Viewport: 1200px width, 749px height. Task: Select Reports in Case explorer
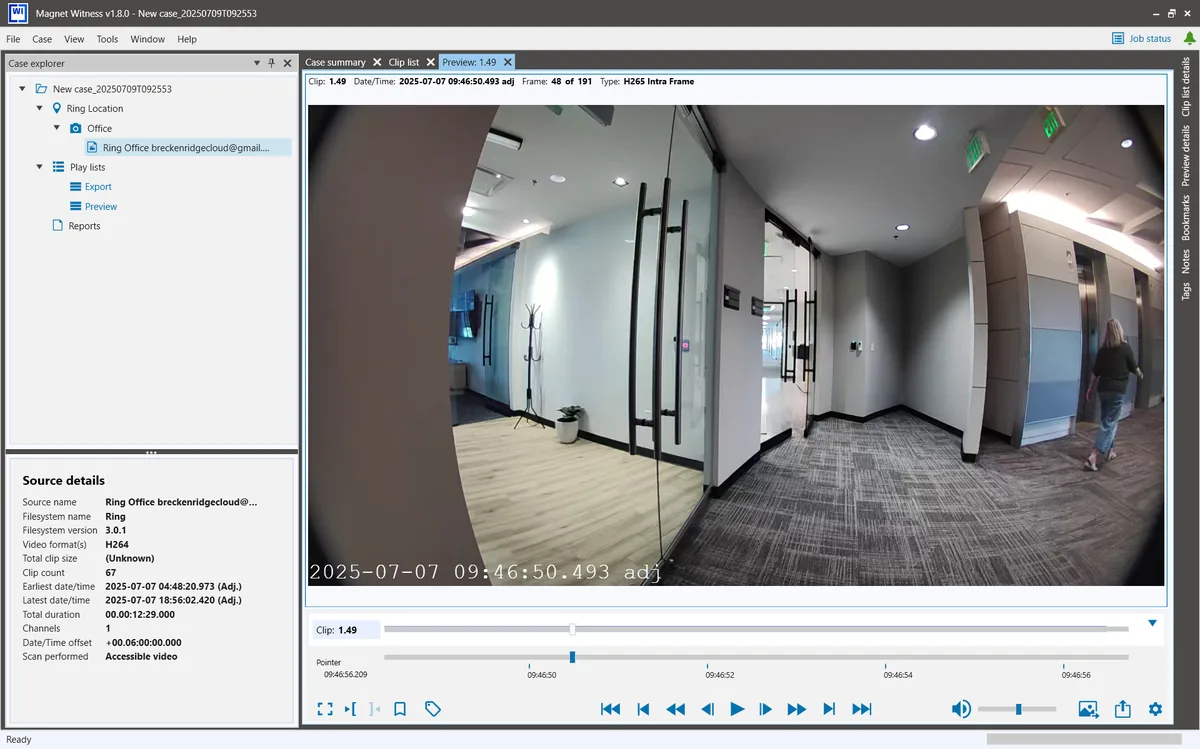84,226
